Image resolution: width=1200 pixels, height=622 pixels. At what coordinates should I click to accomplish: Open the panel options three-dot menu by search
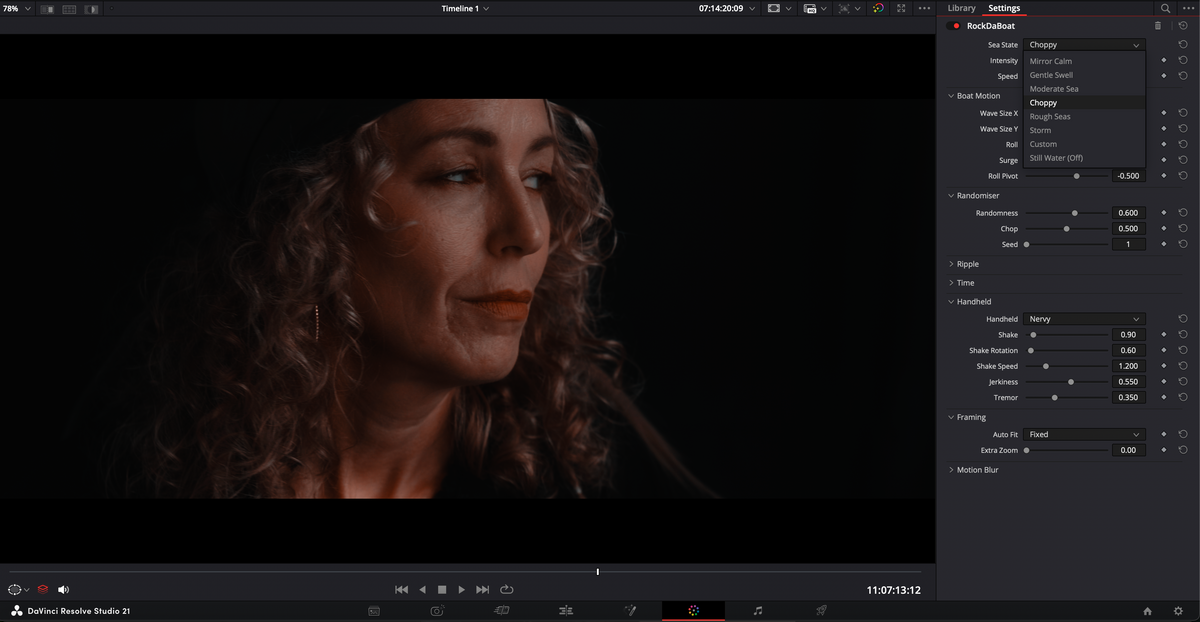click(1187, 8)
